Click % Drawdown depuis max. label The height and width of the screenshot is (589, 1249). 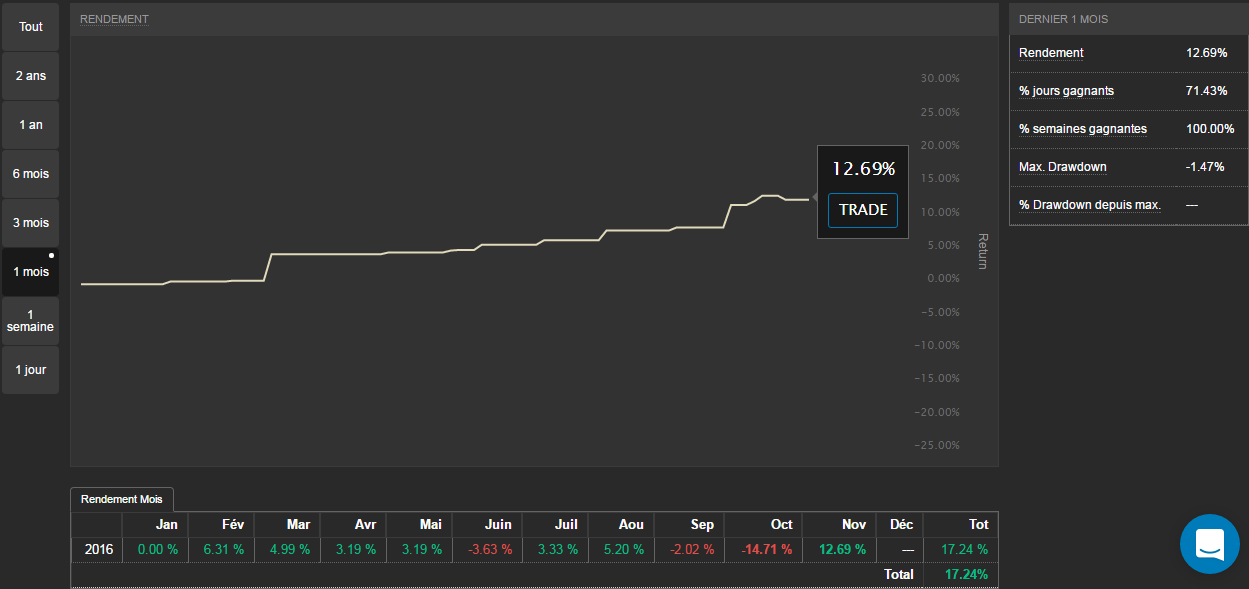pos(1089,205)
